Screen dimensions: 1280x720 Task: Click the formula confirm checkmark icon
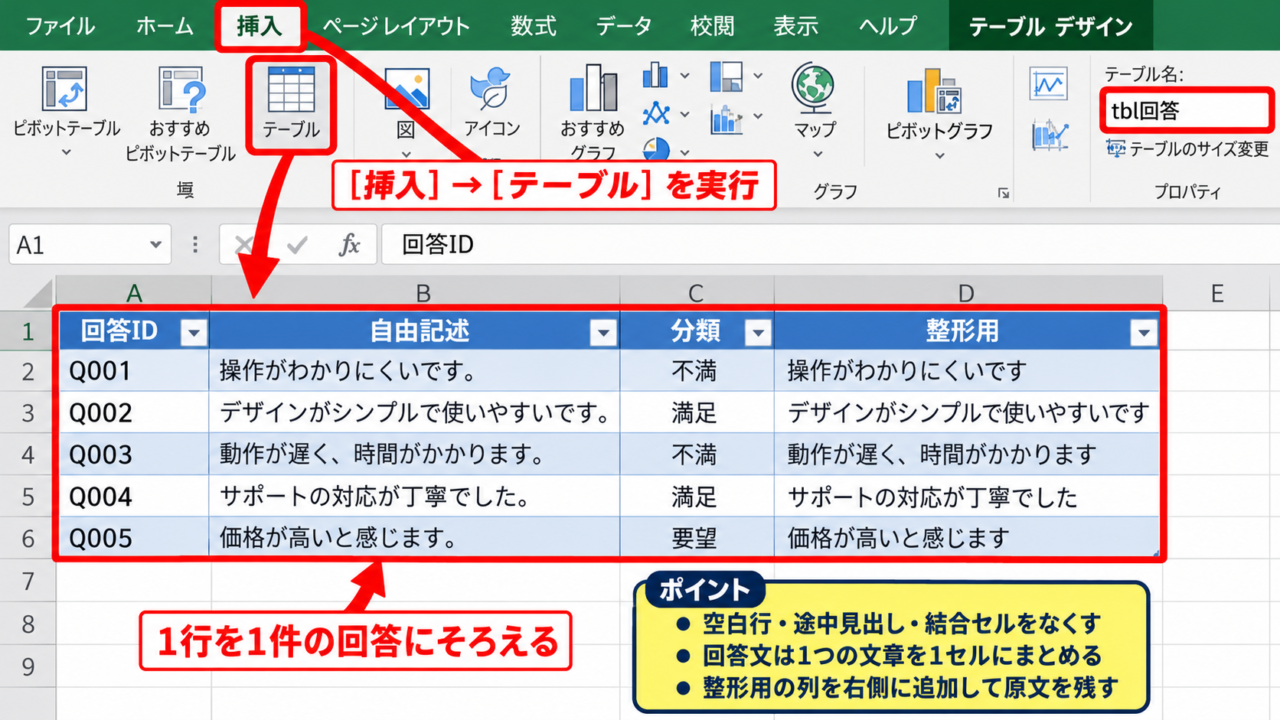click(x=297, y=245)
